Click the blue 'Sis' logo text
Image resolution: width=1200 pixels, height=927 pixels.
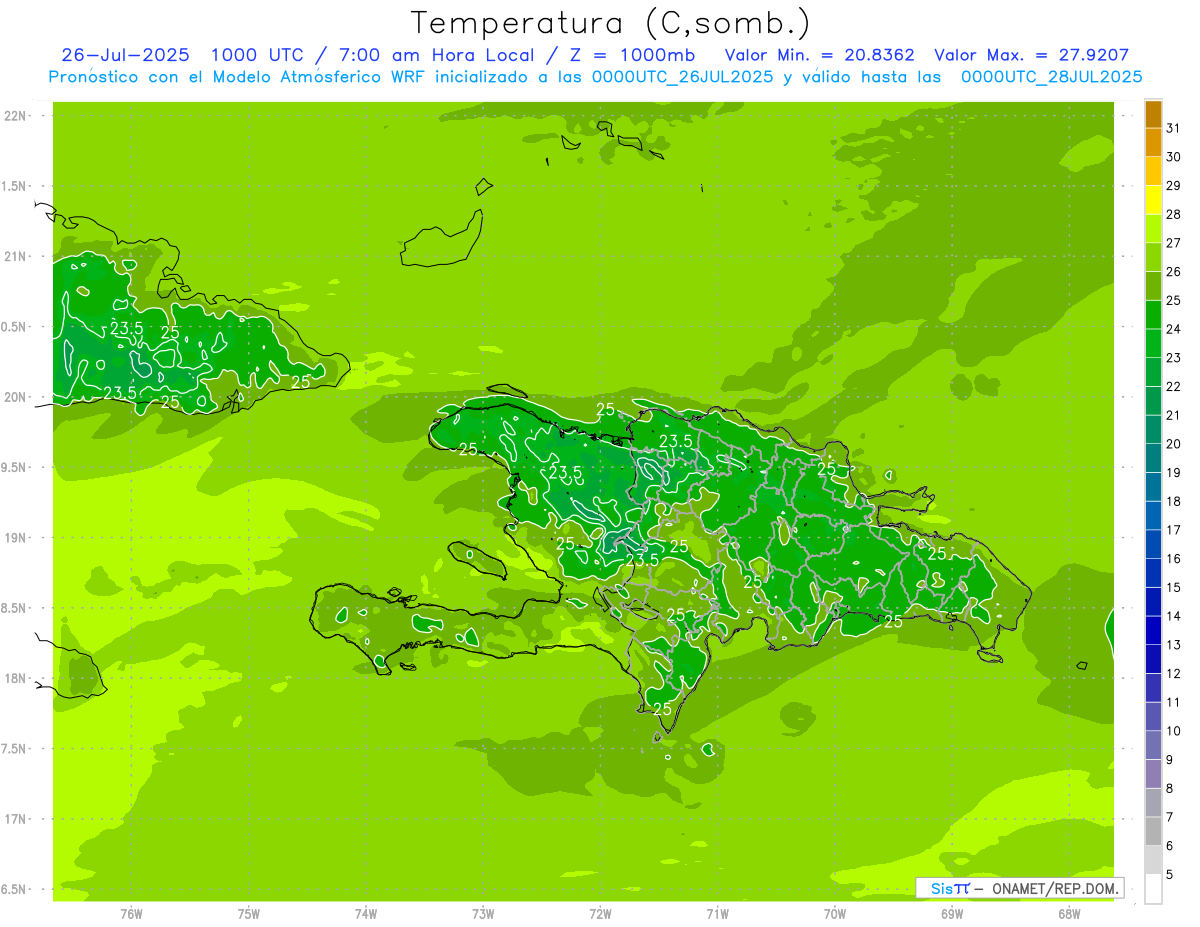pos(942,888)
